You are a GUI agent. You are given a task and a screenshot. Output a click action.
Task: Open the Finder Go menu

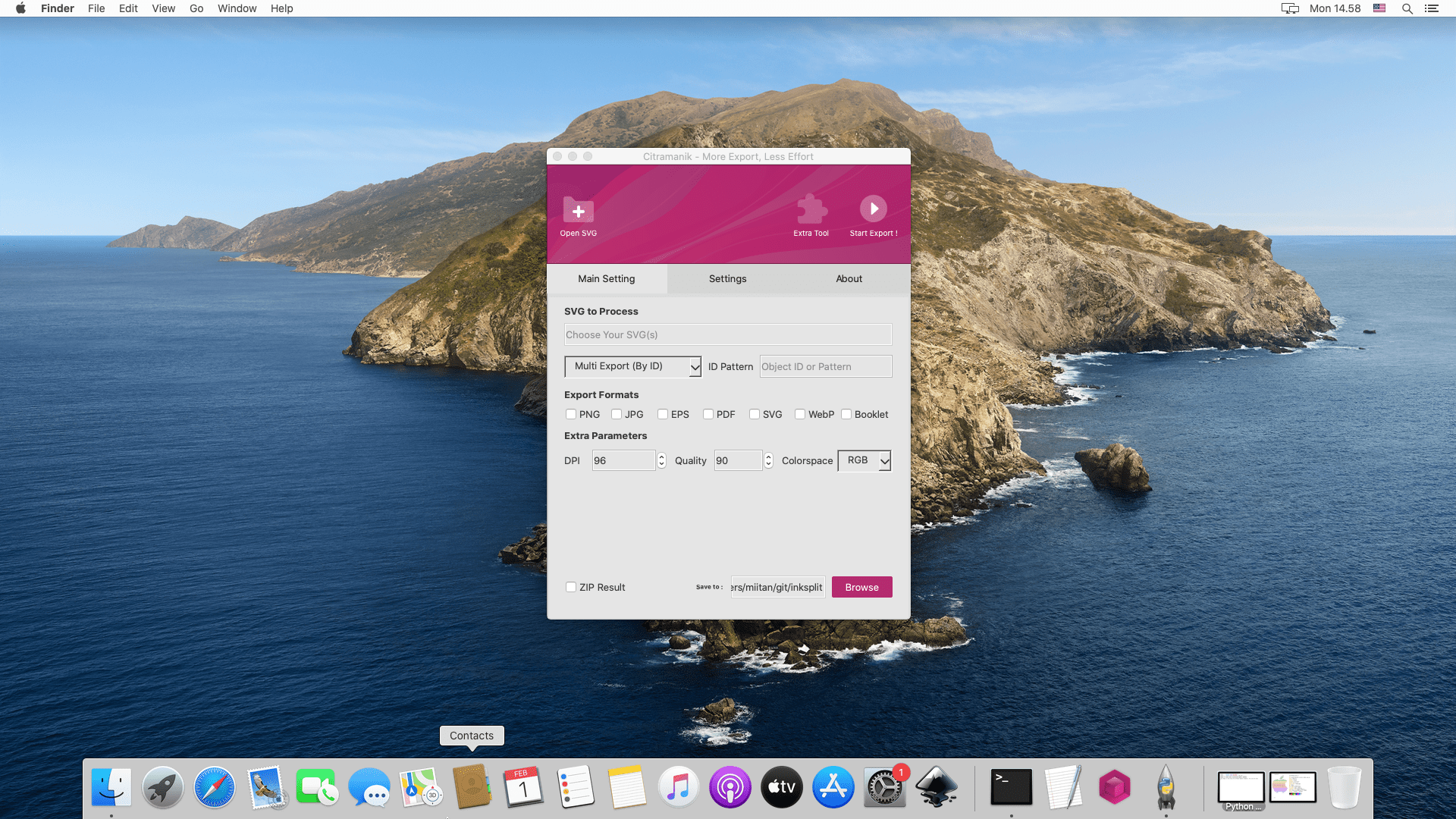click(x=196, y=8)
